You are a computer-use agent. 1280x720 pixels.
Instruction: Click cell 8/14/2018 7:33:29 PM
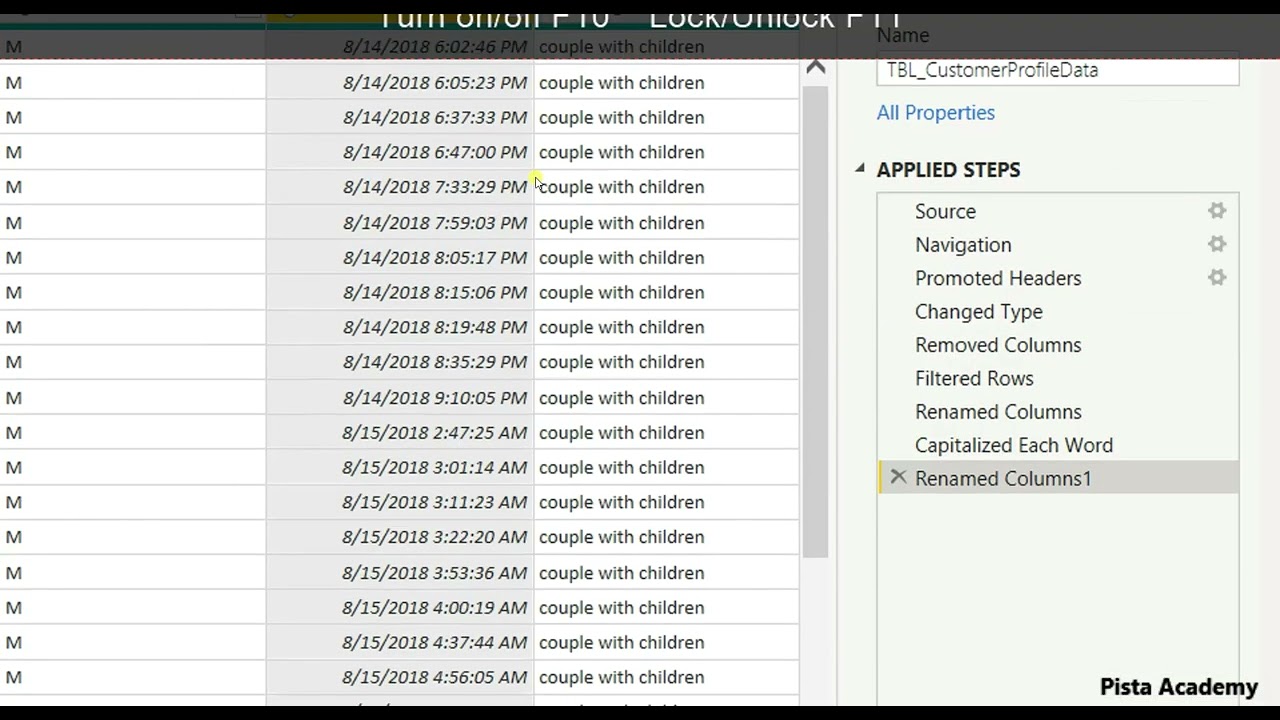pyautogui.click(x=400, y=187)
